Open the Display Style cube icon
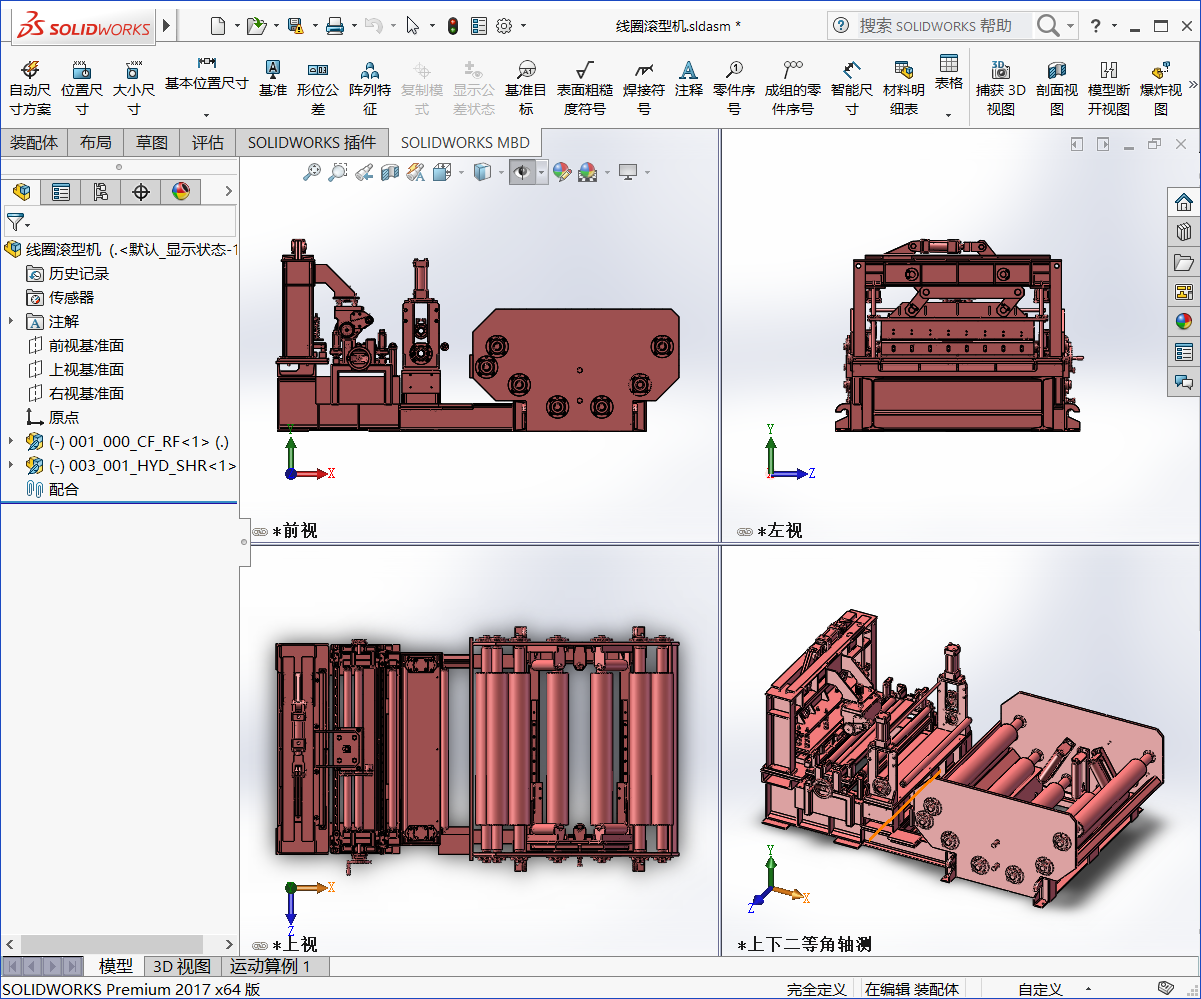 click(482, 172)
